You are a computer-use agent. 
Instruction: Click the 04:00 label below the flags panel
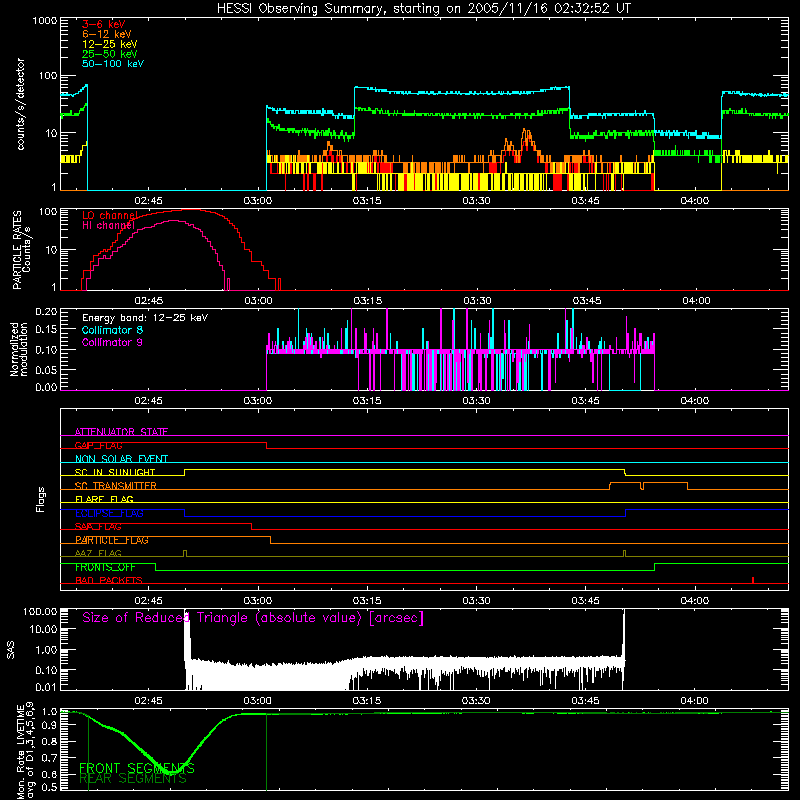pyautogui.click(x=694, y=601)
